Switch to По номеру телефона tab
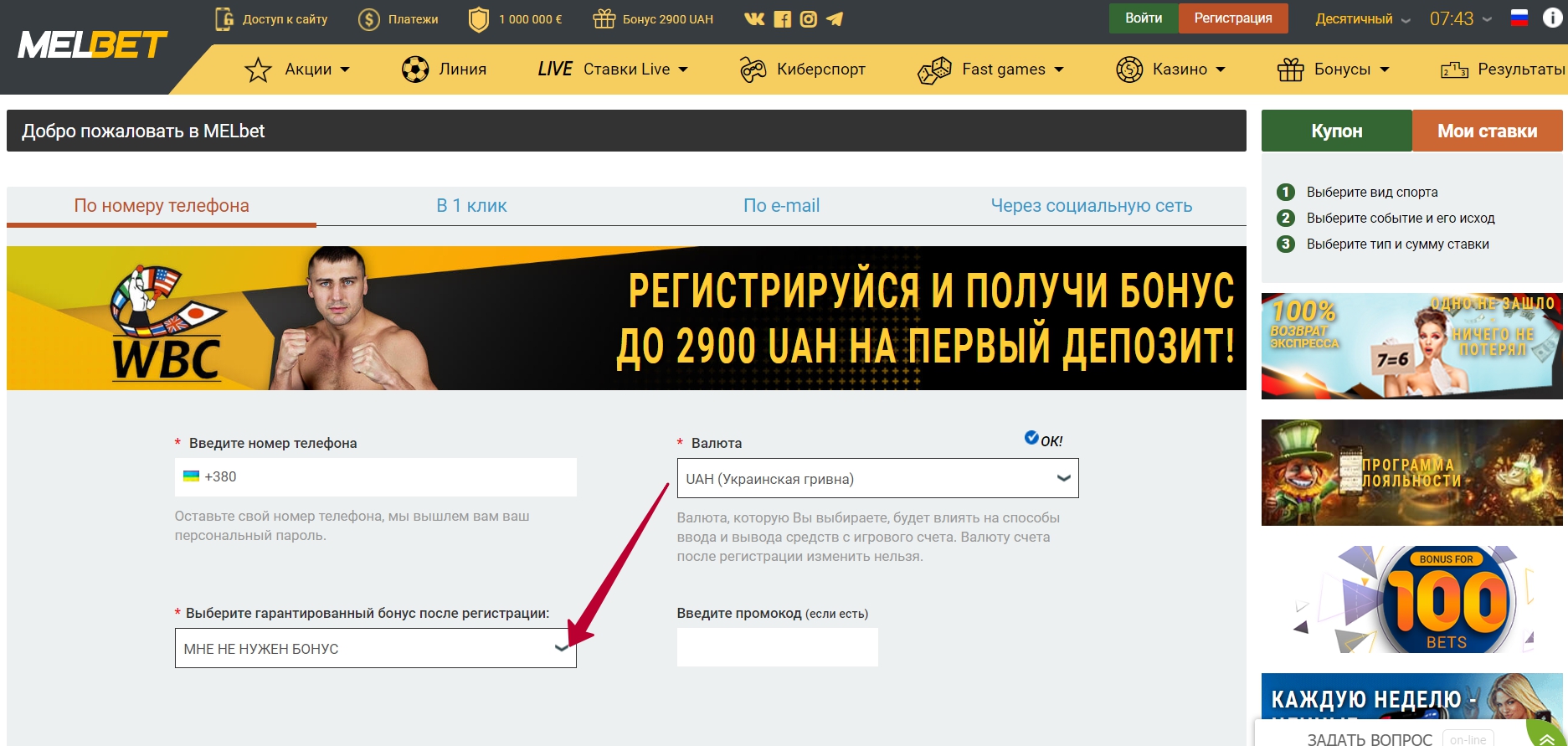The width and height of the screenshot is (1568, 746). 162,205
